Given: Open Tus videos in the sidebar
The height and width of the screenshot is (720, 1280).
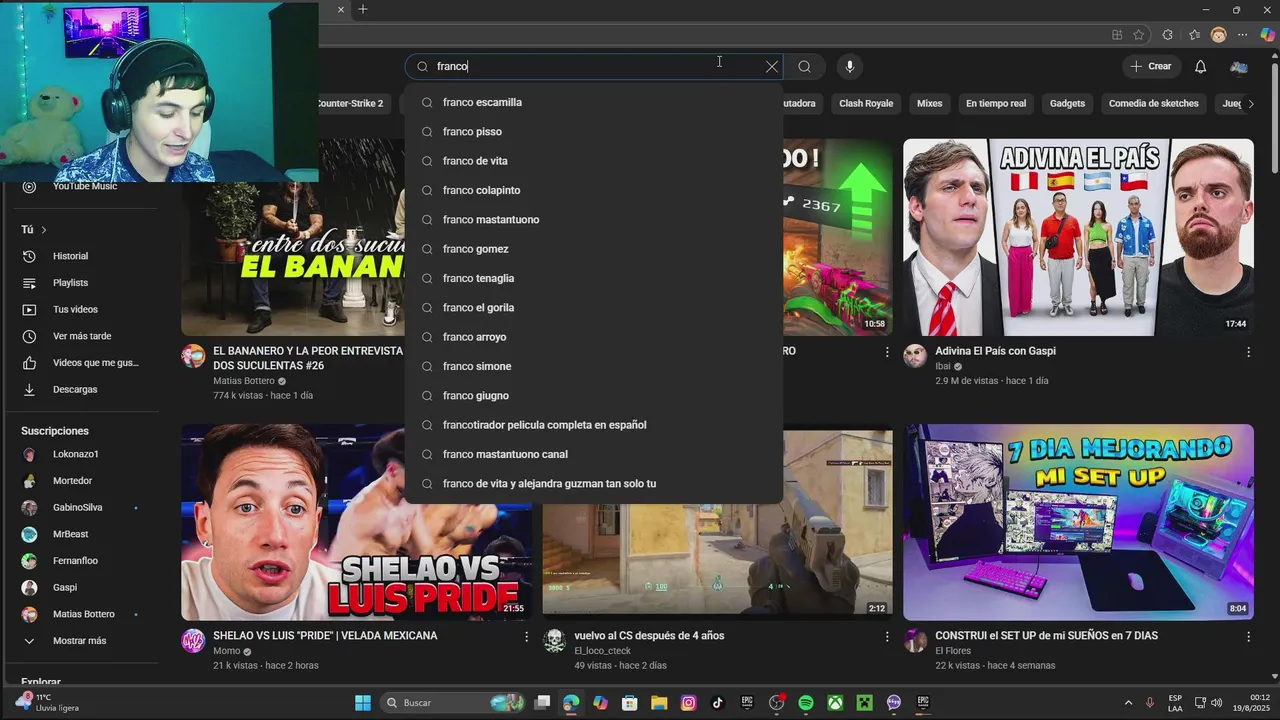Looking at the screenshot, I should click(x=75, y=310).
